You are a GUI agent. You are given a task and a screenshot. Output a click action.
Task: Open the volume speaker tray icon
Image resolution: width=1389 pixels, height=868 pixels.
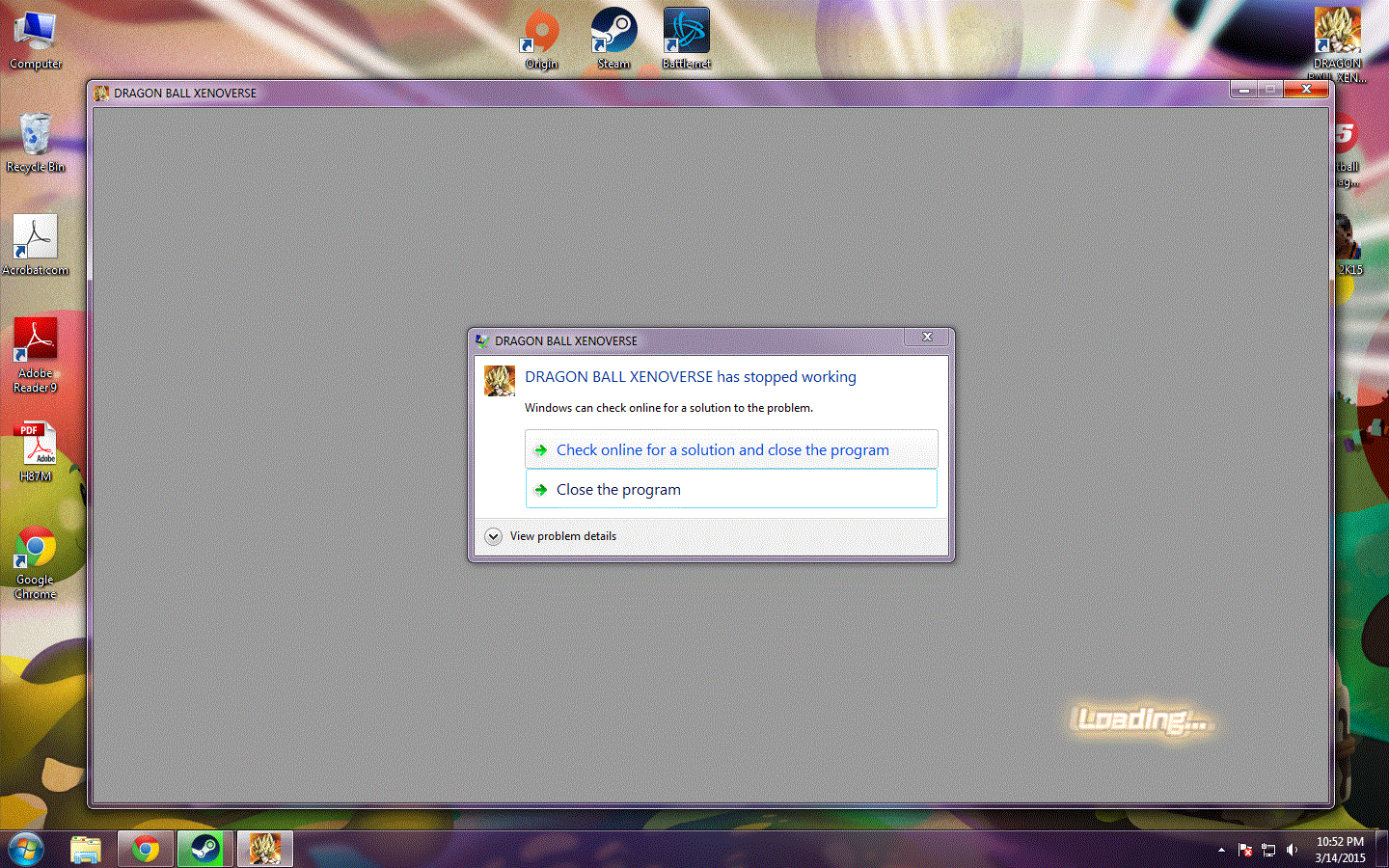pos(1292,850)
